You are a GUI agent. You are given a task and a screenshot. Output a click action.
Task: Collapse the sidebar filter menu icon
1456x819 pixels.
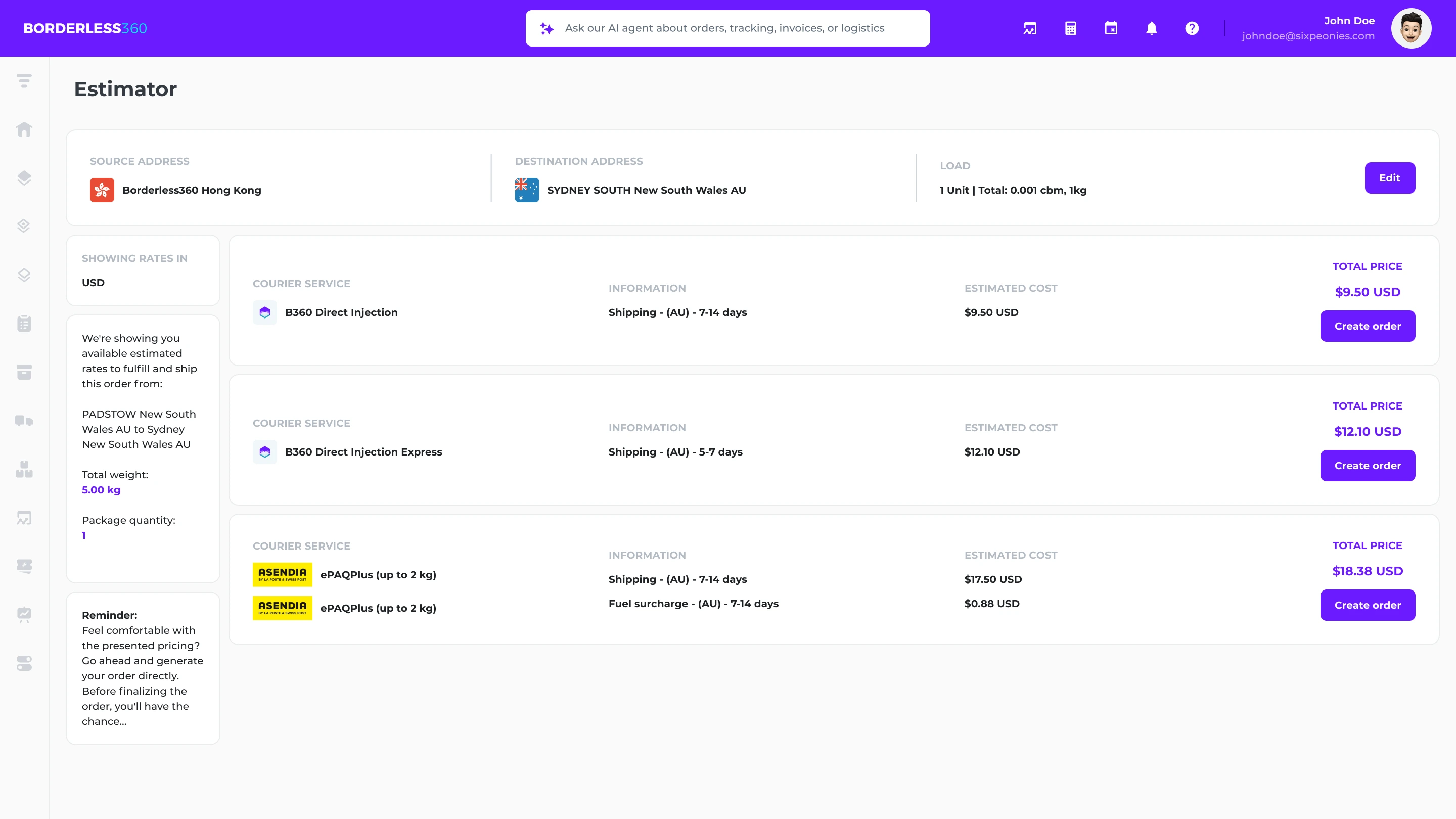pyautogui.click(x=24, y=81)
